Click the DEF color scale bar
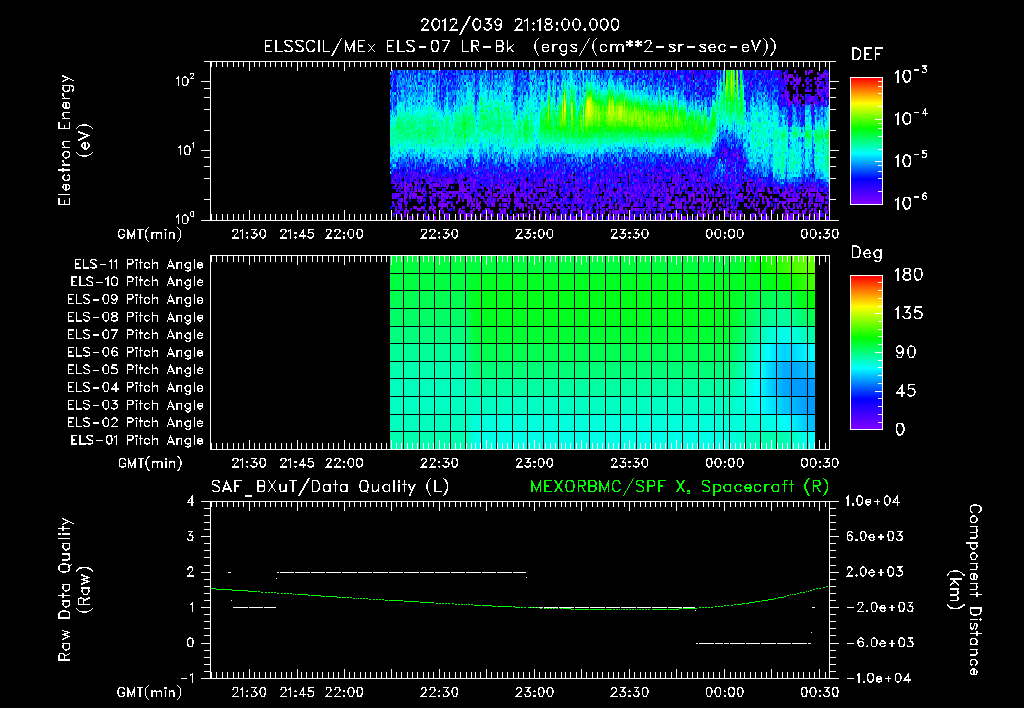The width and height of the screenshot is (1024, 708). (866, 141)
